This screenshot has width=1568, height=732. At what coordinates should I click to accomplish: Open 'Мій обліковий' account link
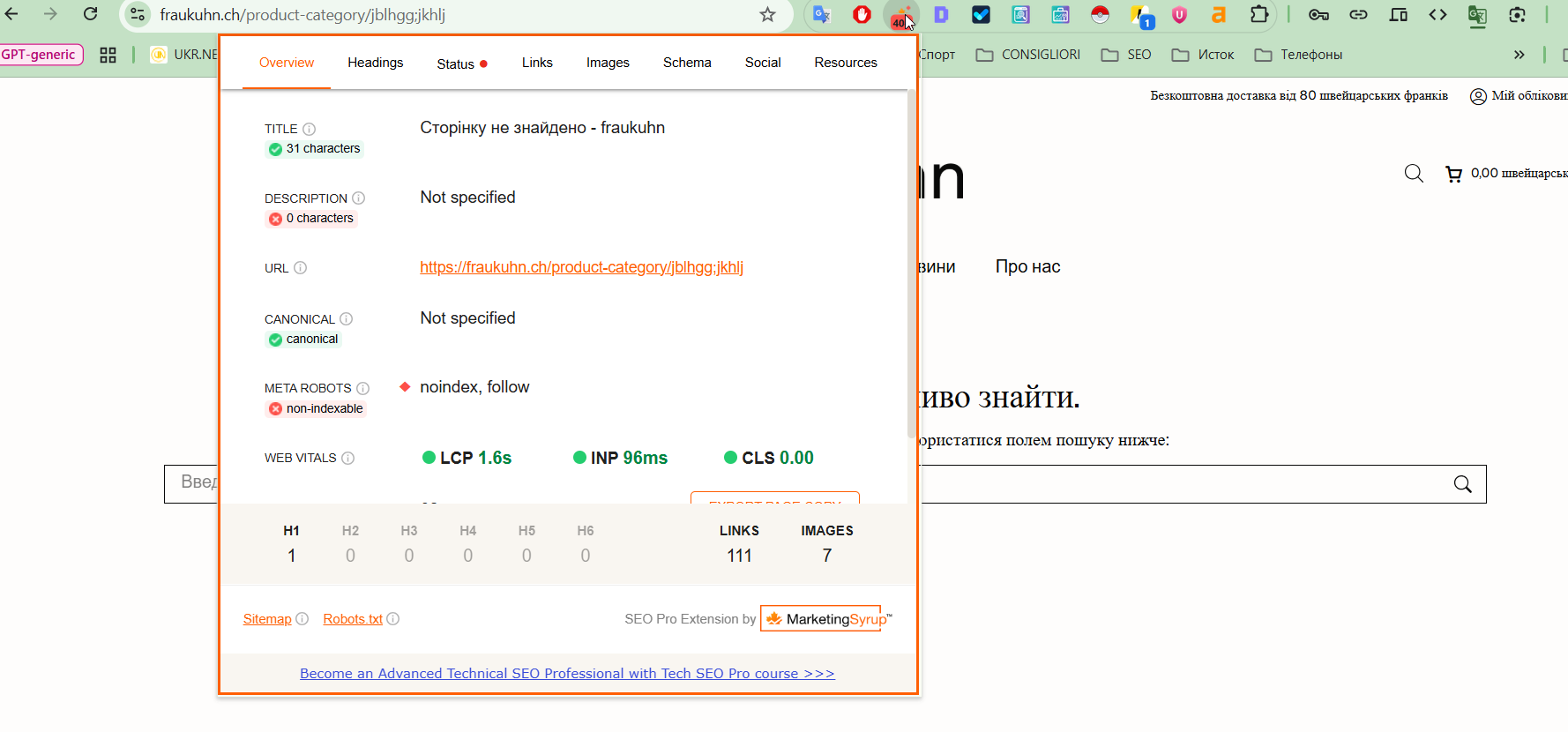pyautogui.click(x=1519, y=95)
